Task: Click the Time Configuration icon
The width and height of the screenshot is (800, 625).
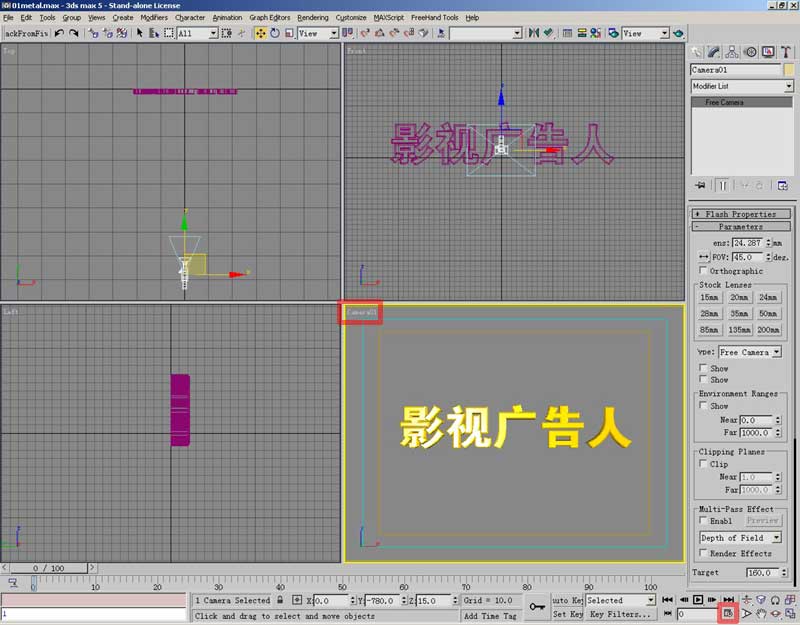Action: [729, 612]
